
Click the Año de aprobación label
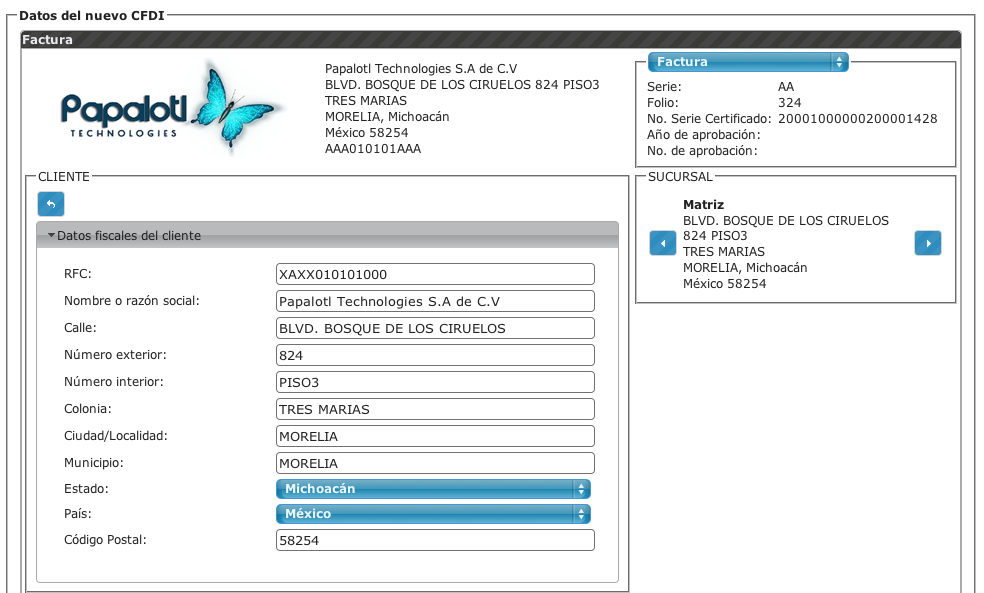(x=703, y=135)
